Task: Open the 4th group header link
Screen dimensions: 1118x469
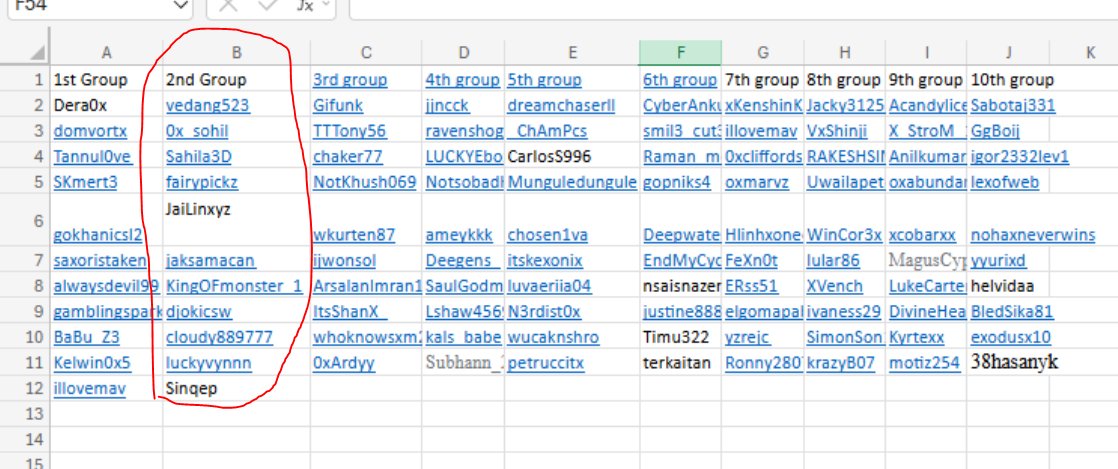Action: pyautogui.click(x=463, y=80)
